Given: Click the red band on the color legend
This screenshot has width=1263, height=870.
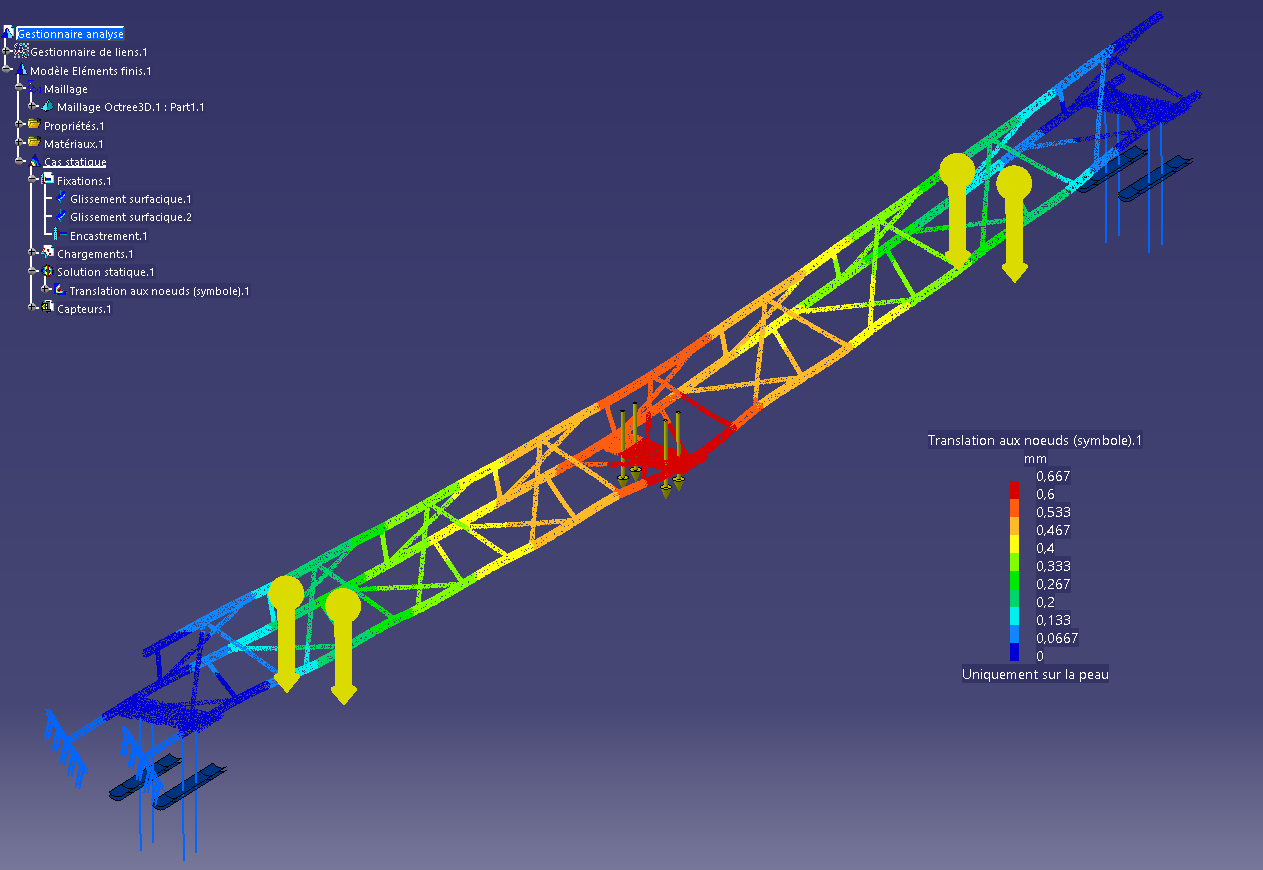Looking at the screenshot, I should point(1014,488).
